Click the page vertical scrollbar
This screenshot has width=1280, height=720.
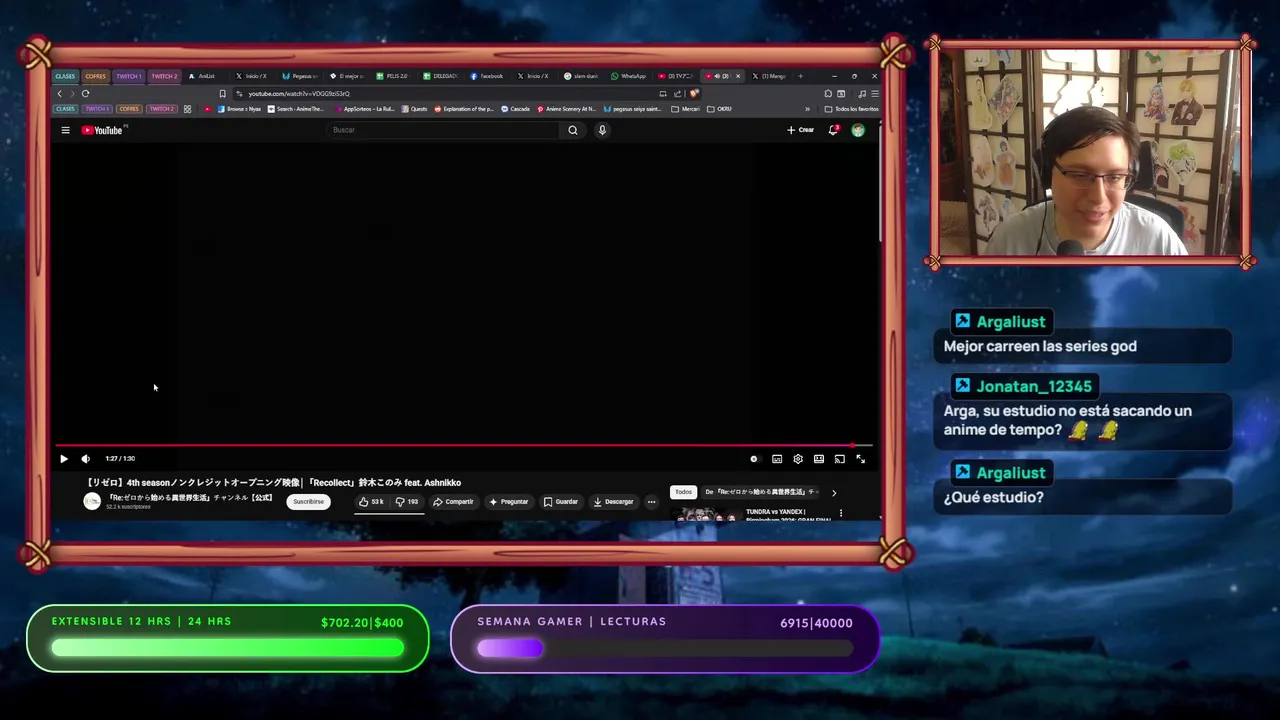pyautogui.click(x=880, y=185)
